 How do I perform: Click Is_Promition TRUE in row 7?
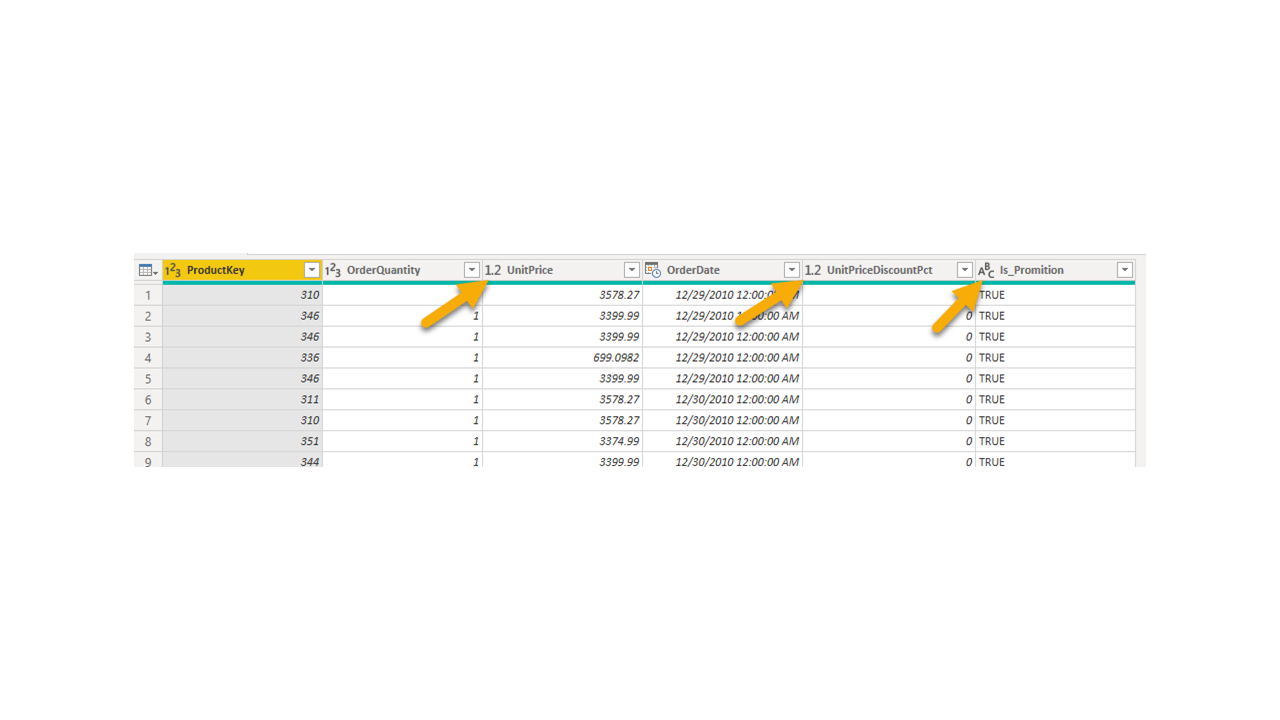tap(1056, 420)
